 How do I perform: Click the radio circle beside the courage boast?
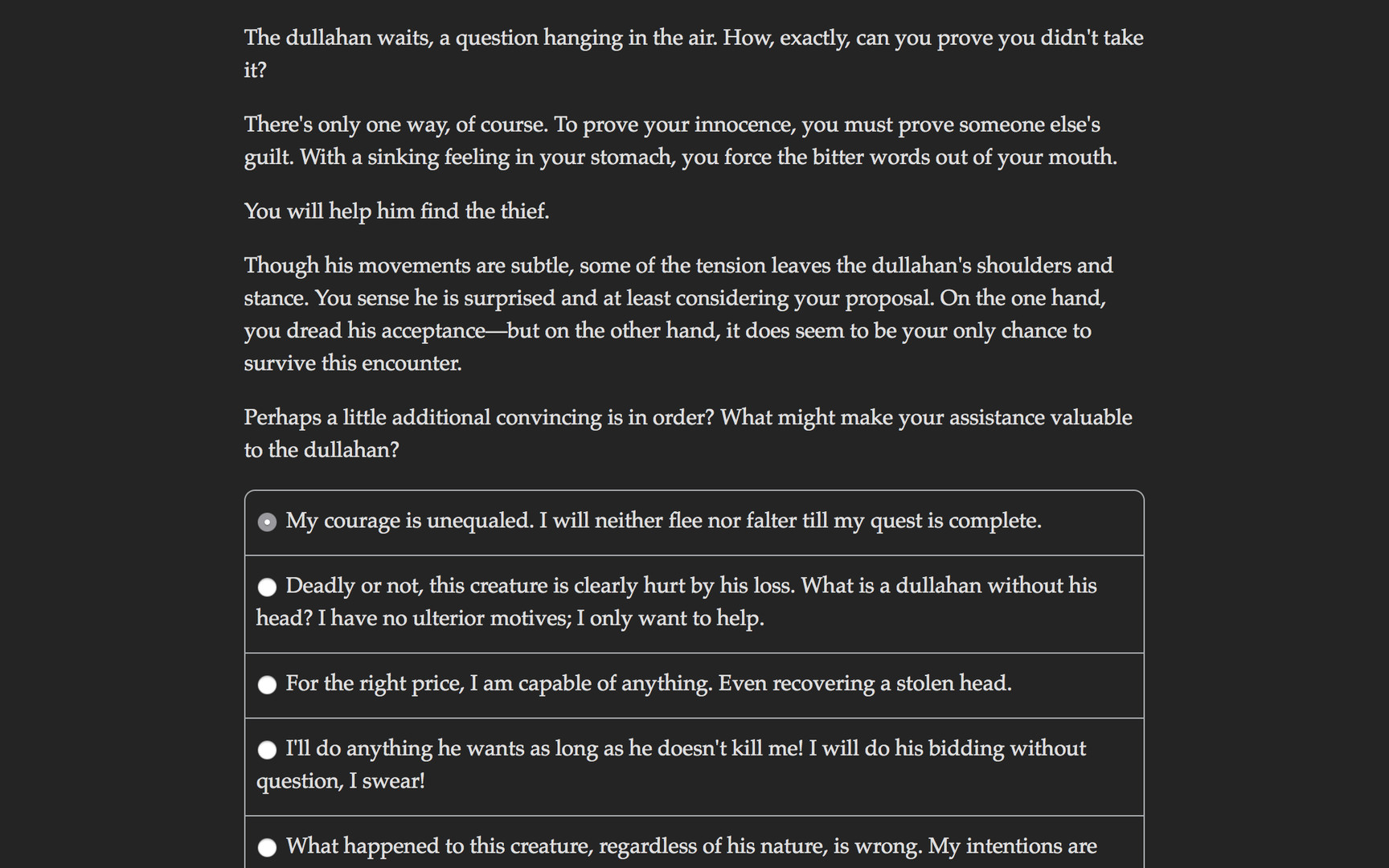coord(267,522)
